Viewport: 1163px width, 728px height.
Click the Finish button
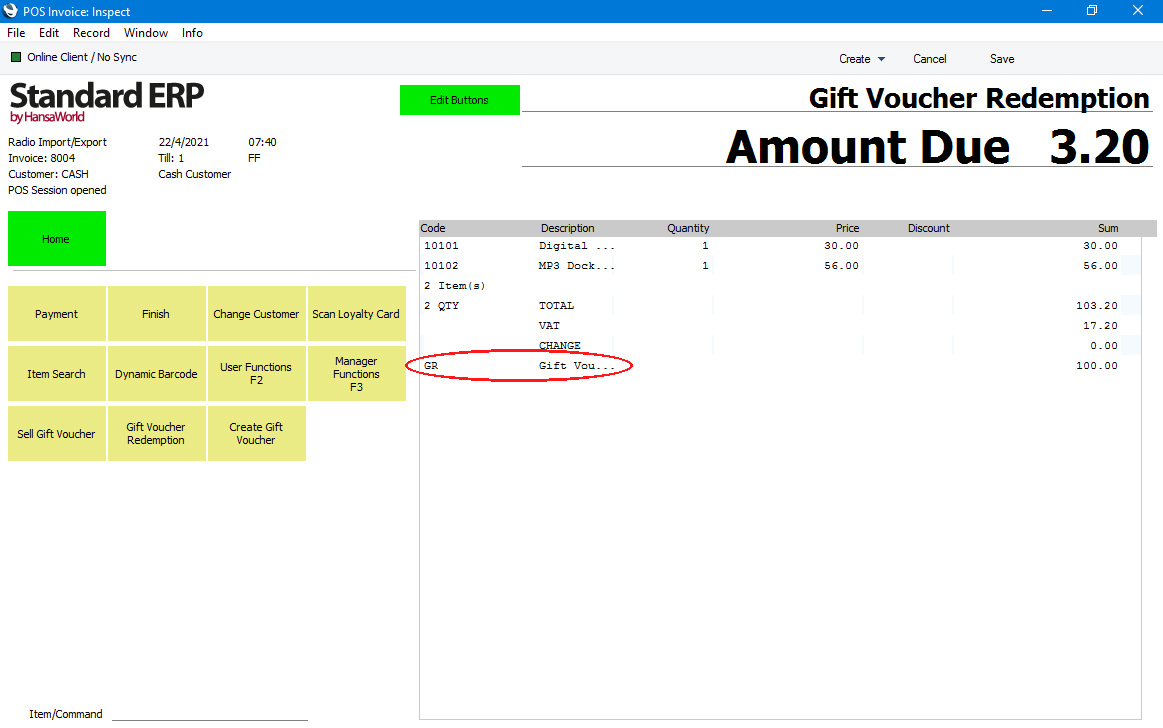[156, 314]
